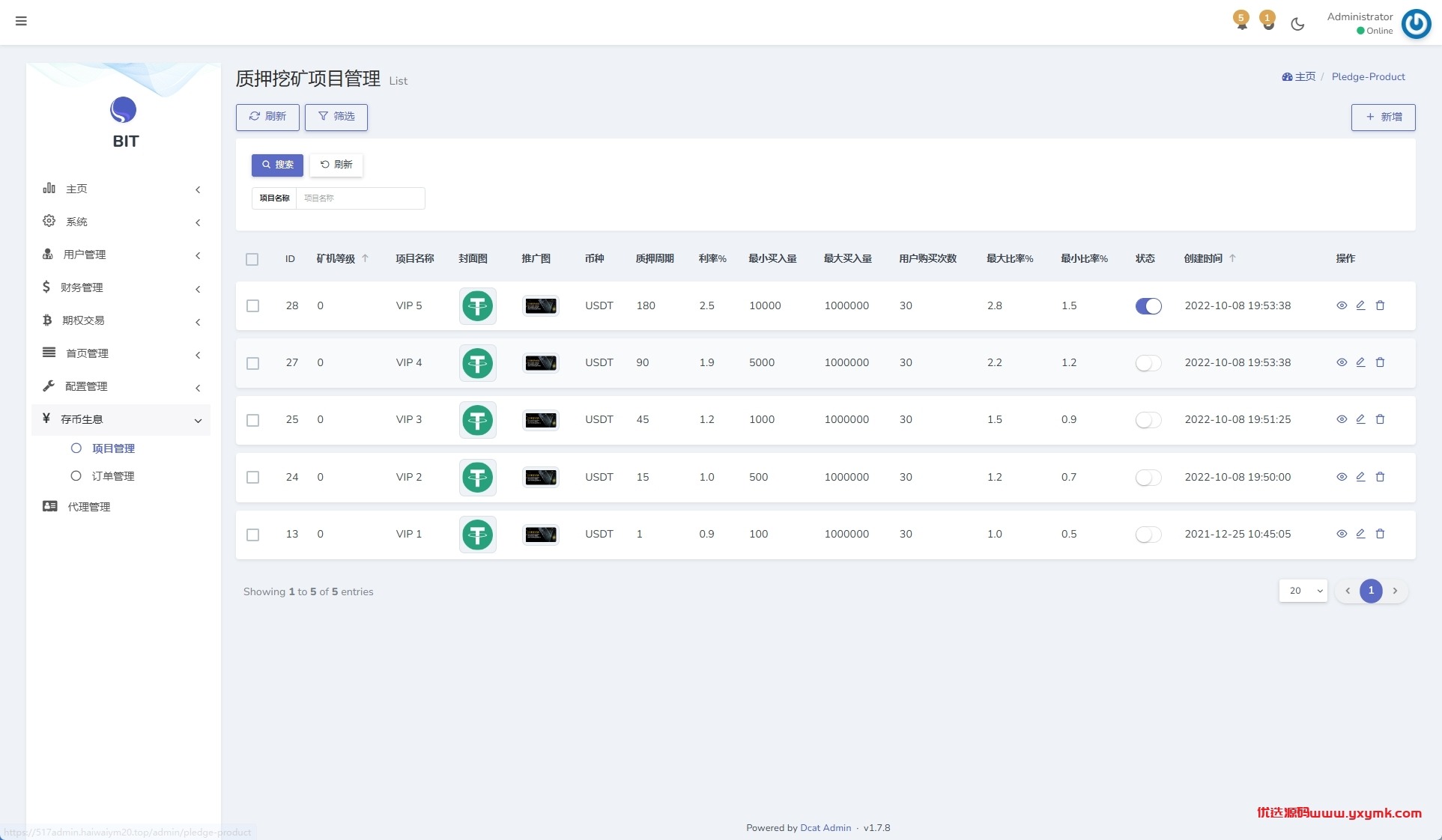This screenshot has width=1442, height=840.
Task: Edit pencil icon for VIP 2 row
Action: coord(1360,477)
